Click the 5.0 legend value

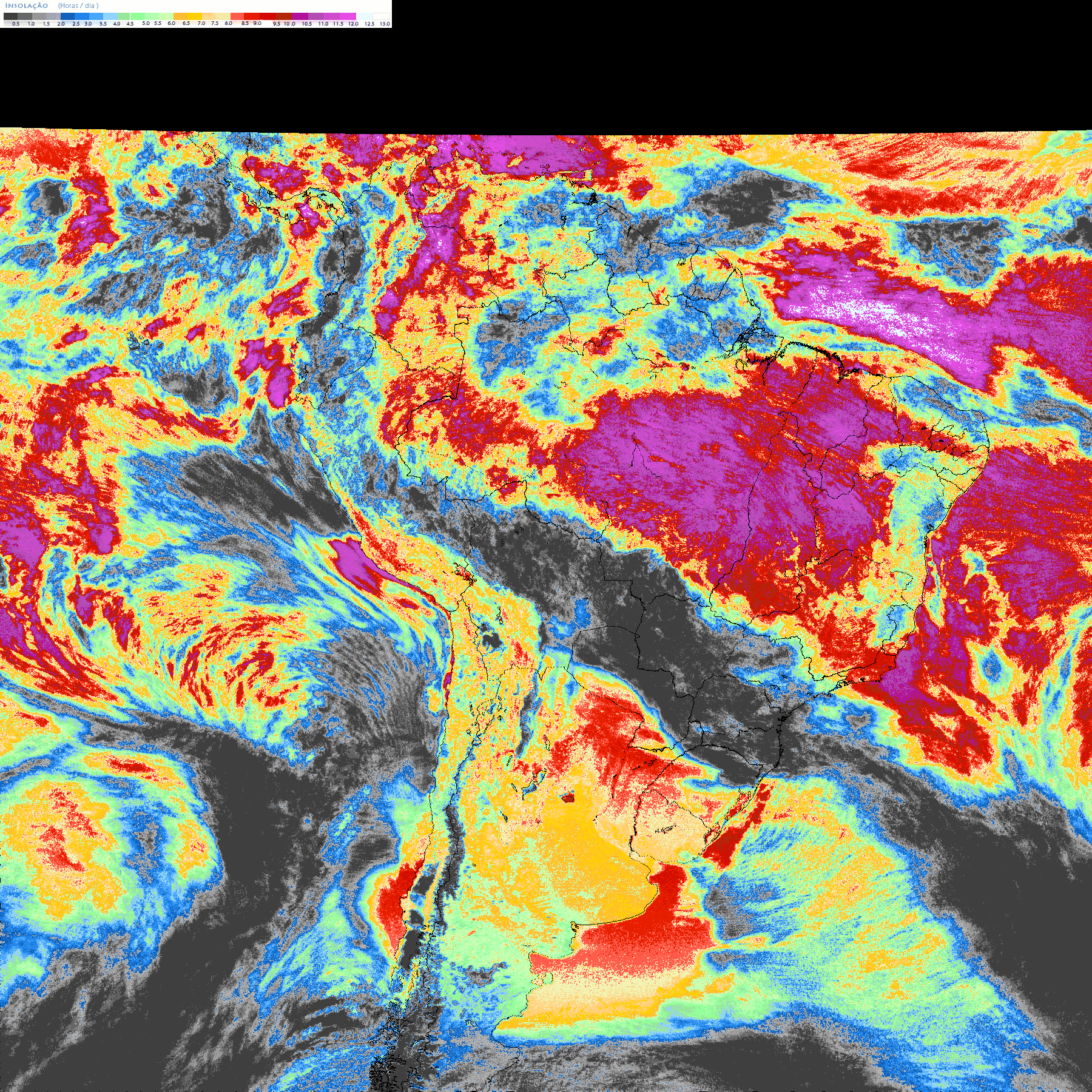(146, 23)
